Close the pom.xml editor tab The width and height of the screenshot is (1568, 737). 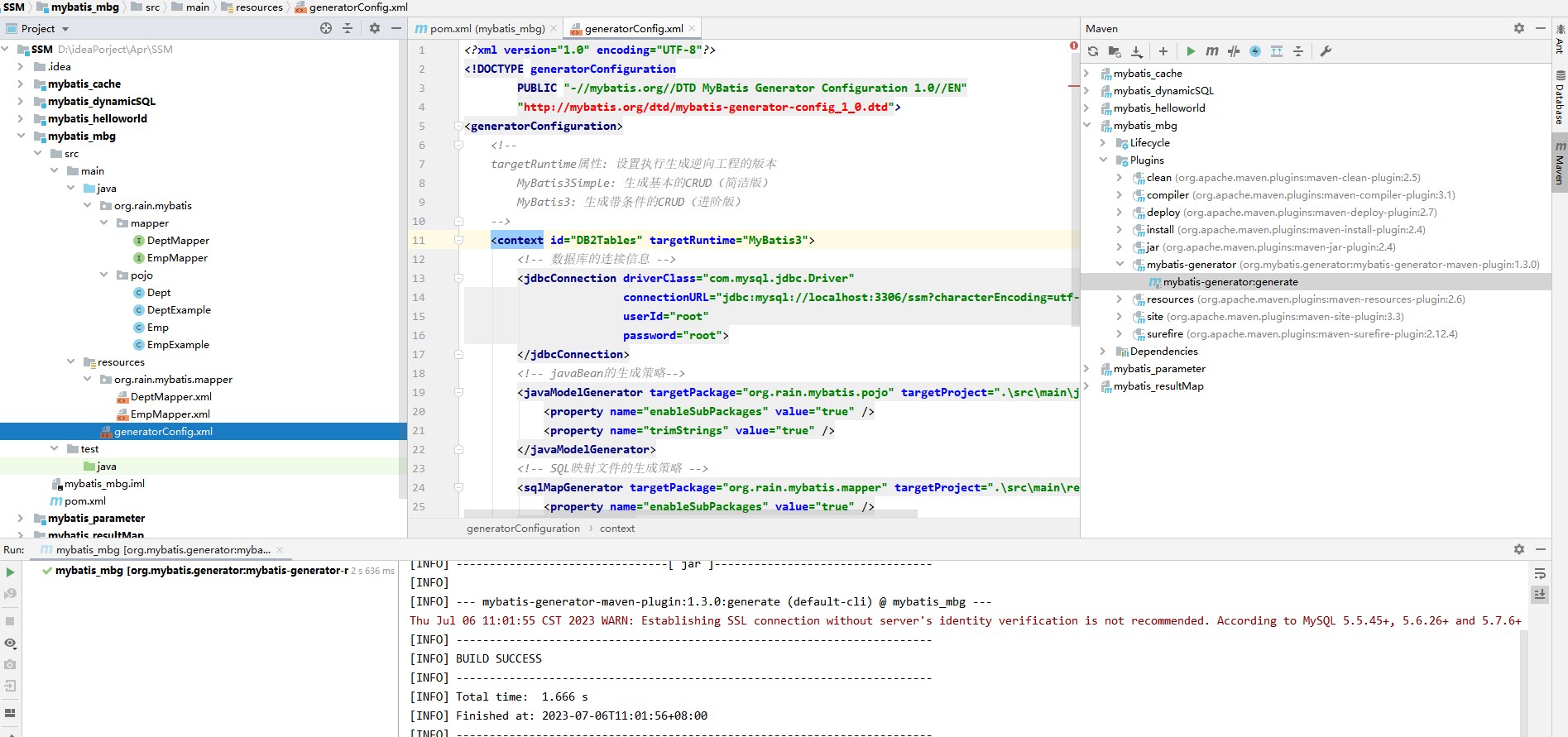click(554, 28)
